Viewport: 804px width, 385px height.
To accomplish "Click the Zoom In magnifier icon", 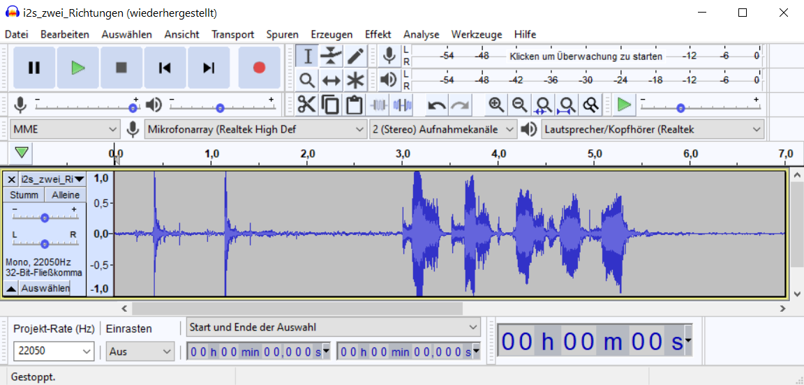I will 496,105.
